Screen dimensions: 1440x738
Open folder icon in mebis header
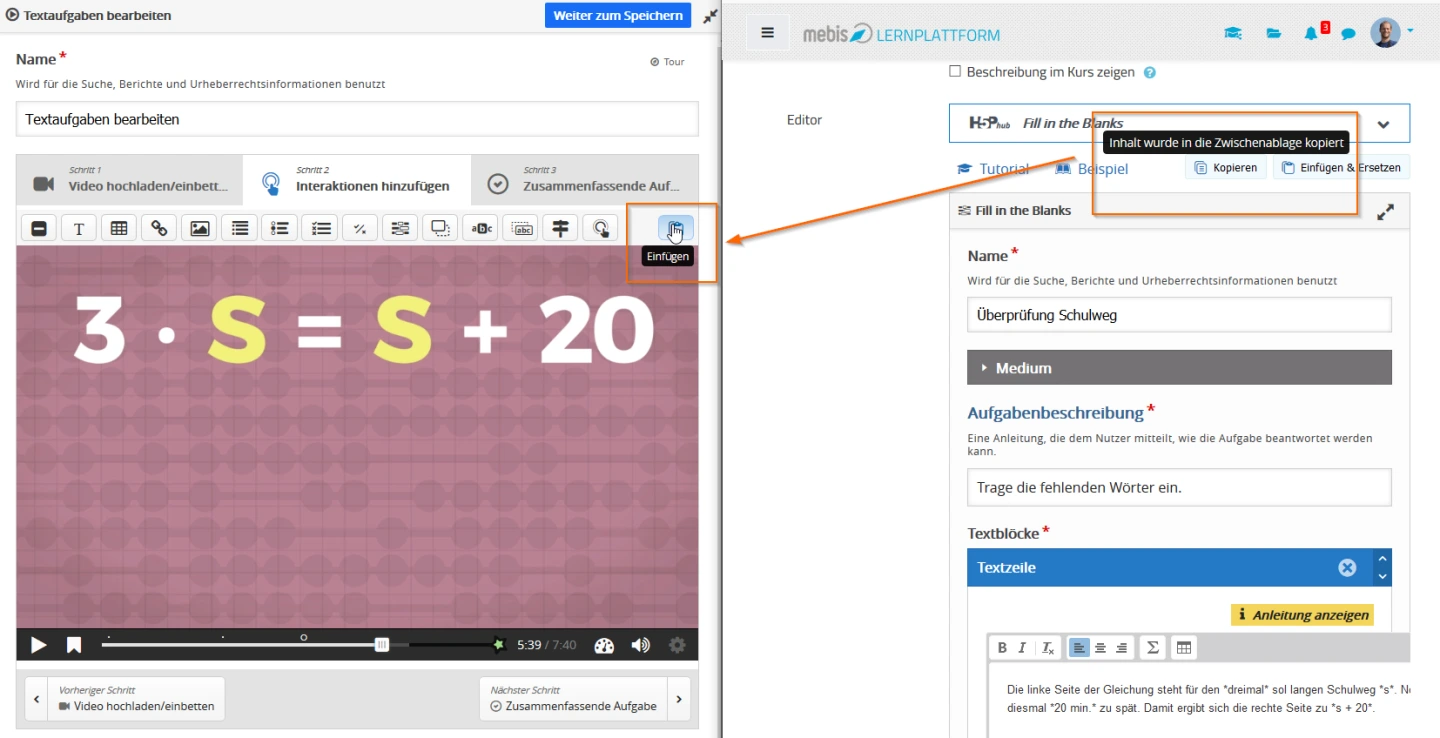[1273, 33]
